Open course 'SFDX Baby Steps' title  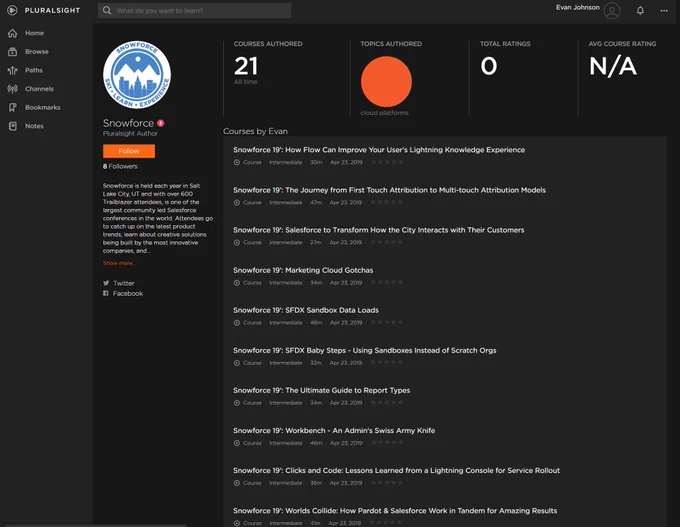coord(365,350)
